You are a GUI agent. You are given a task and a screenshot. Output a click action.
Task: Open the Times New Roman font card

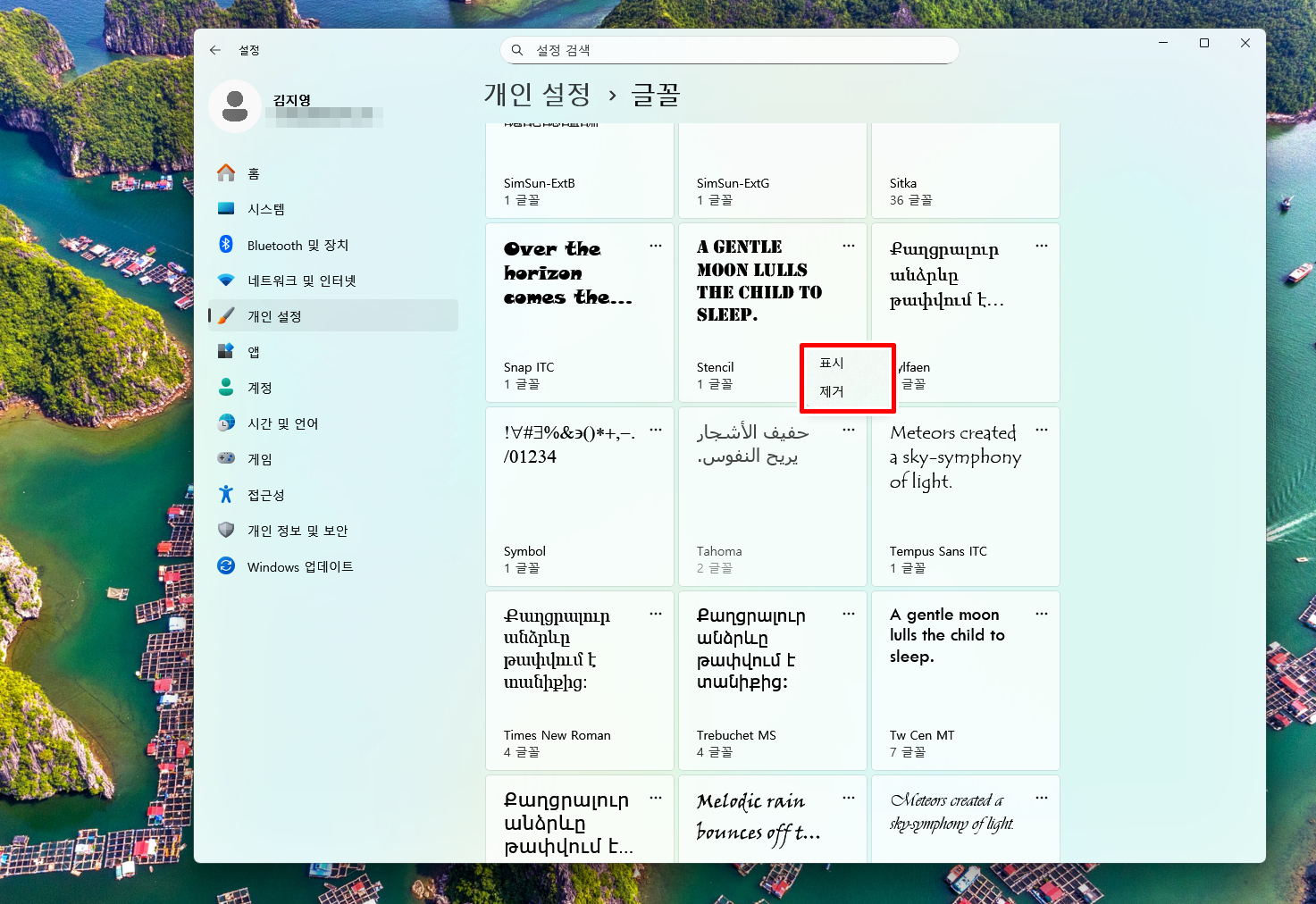point(580,681)
